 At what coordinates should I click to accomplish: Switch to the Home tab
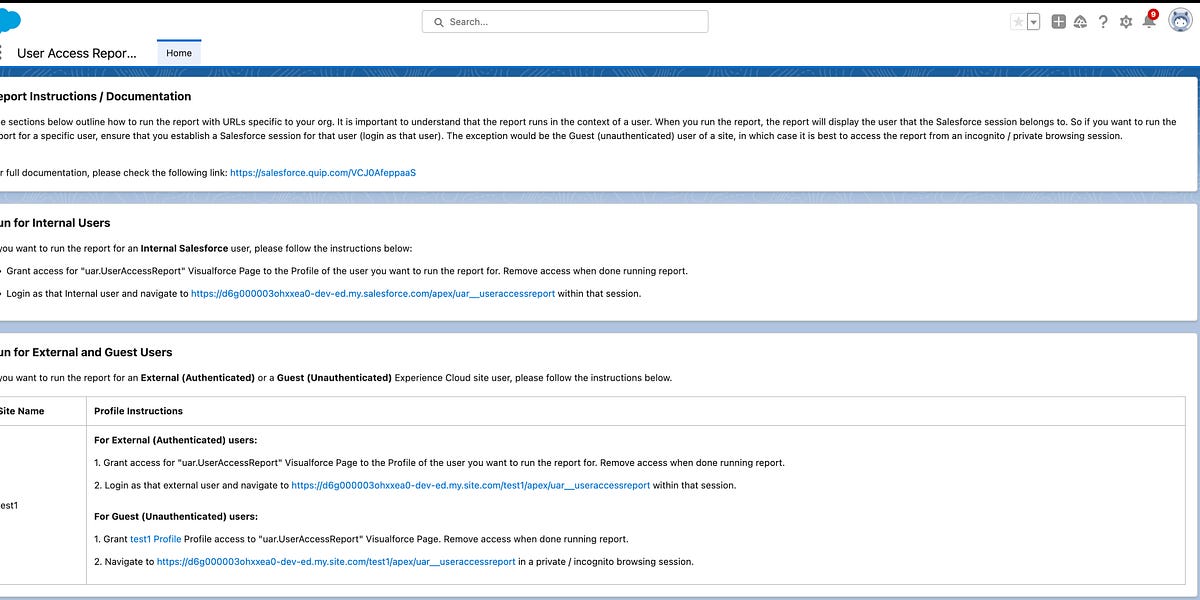tap(178, 52)
